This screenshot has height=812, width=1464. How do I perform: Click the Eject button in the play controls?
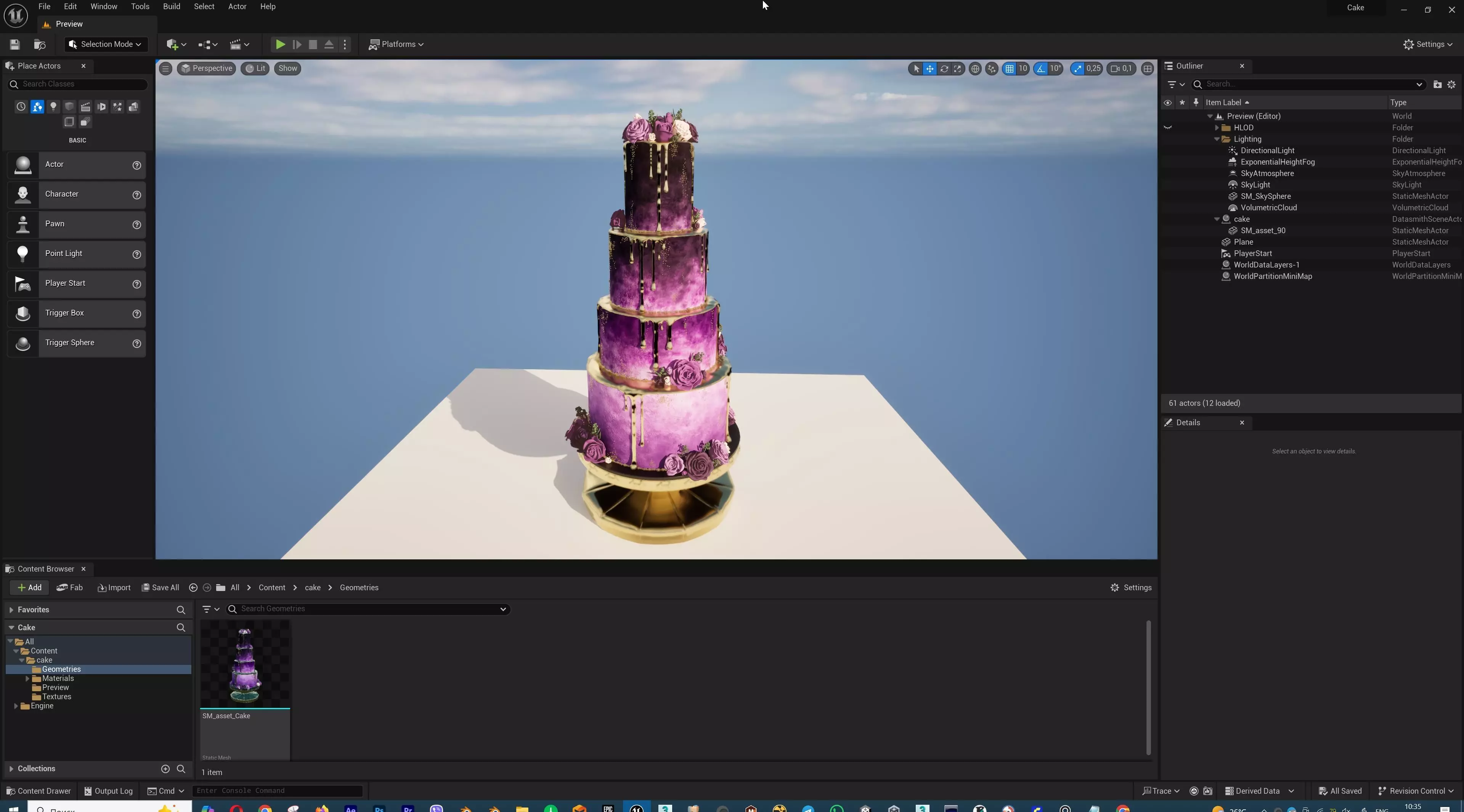tap(329, 44)
